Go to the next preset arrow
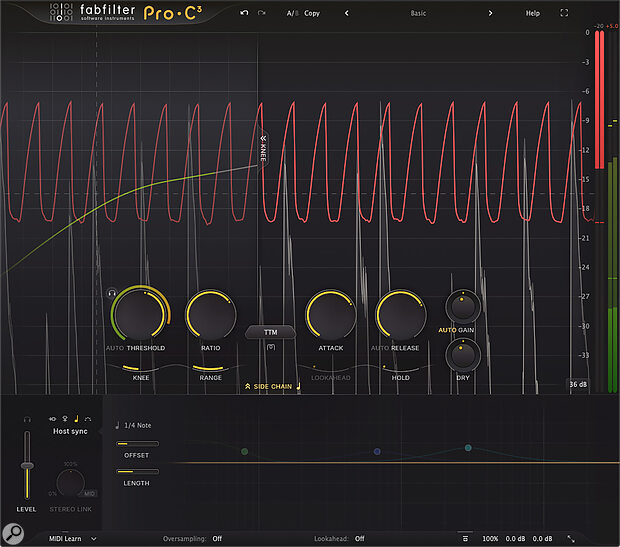Image resolution: width=620 pixels, height=547 pixels. 490,13
